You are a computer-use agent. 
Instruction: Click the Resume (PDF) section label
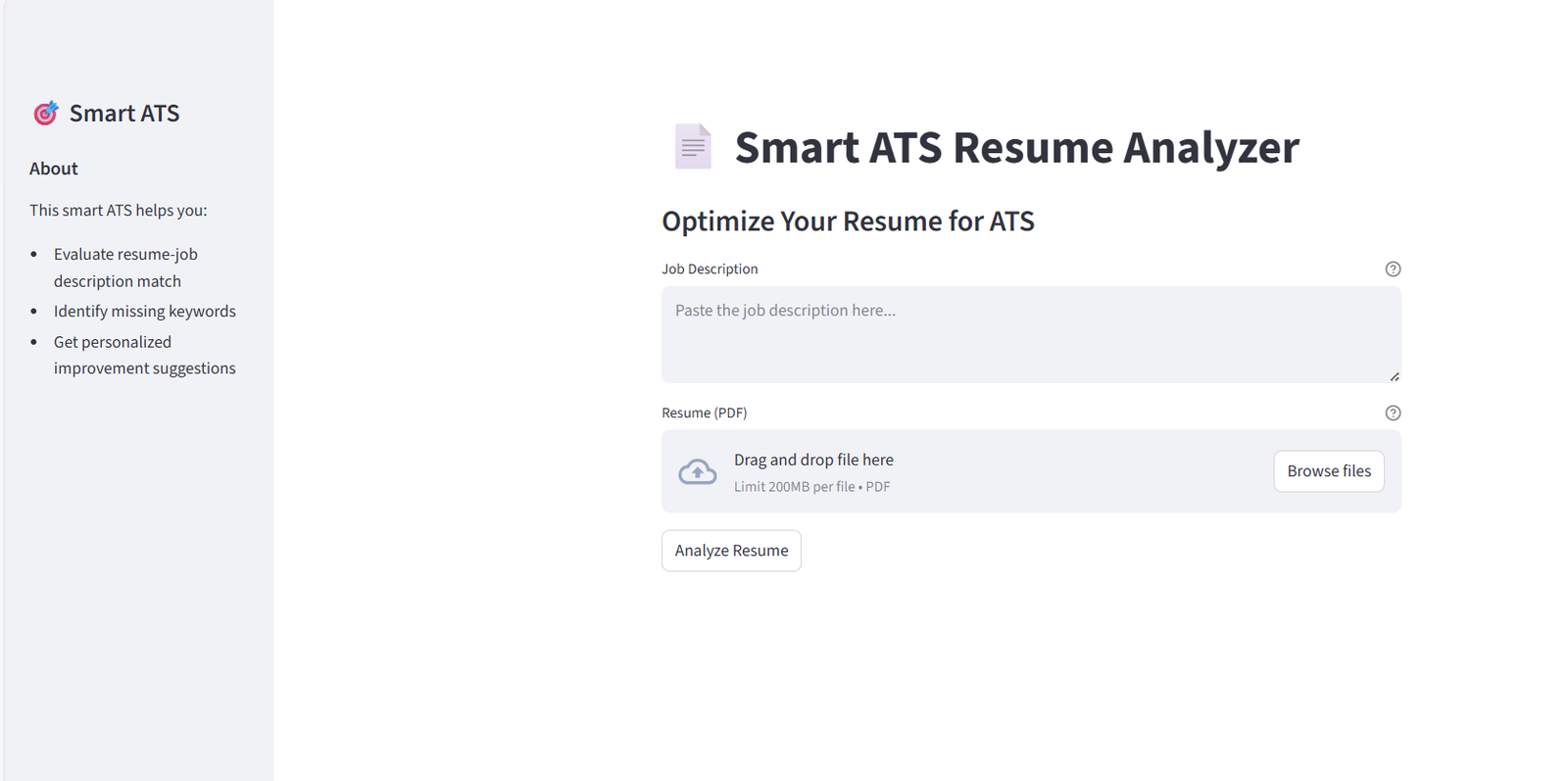[x=705, y=413]
